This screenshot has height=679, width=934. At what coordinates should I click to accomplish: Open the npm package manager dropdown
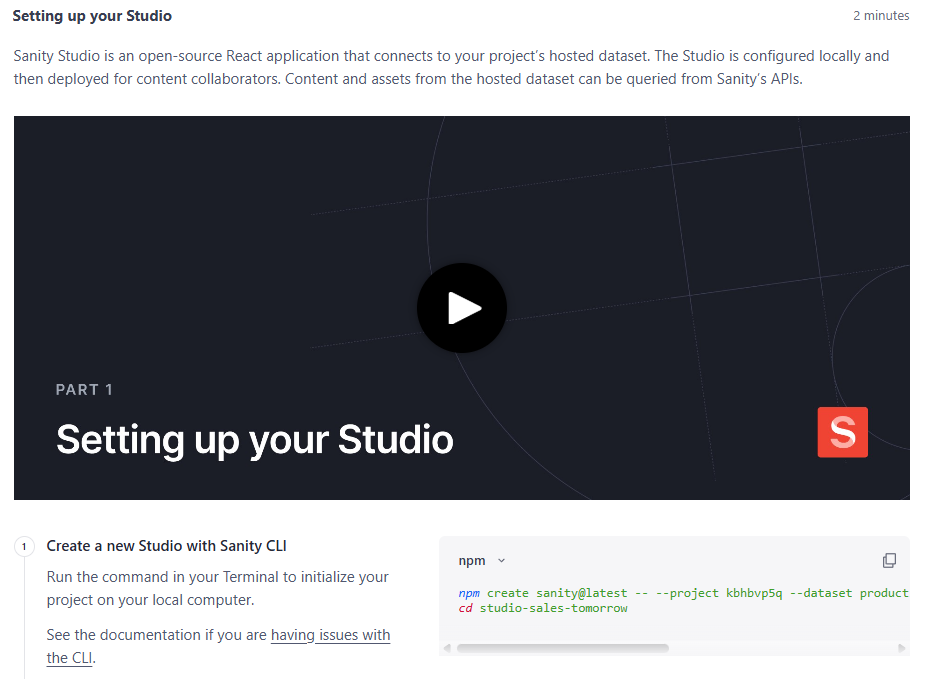[482, 560]
